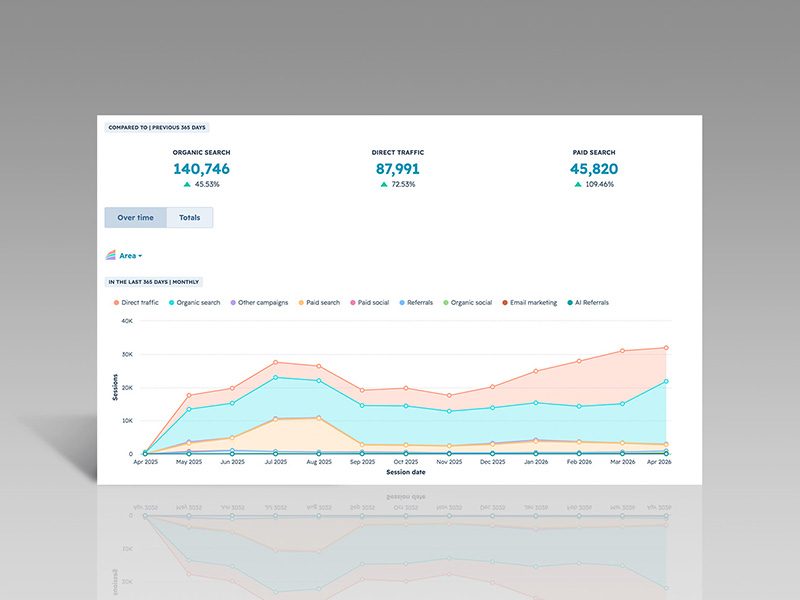
Task: Click the 20K y-axis label
Action: pyautogui.click(x=127, y=388)
